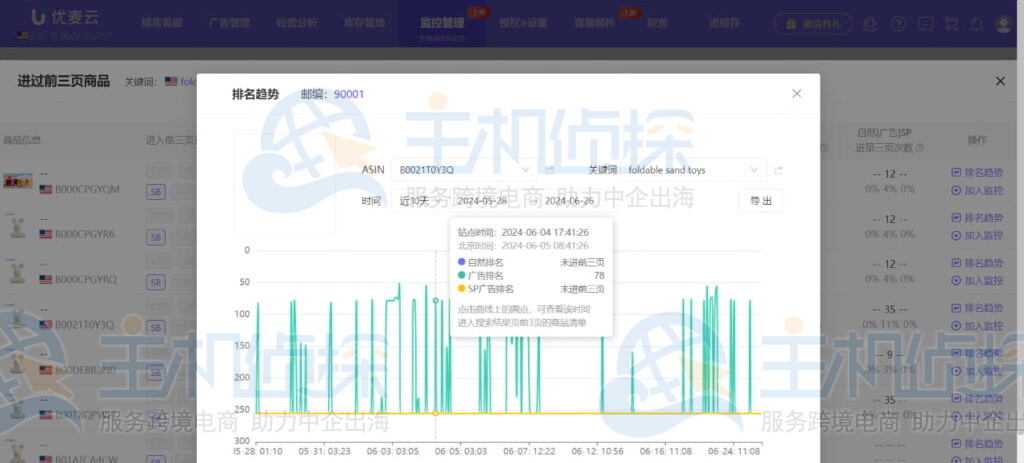Screen dimensions: 1024x463
Task: Click 加入监控 for B000CPGYQM row
Action: tap(977, 191)
